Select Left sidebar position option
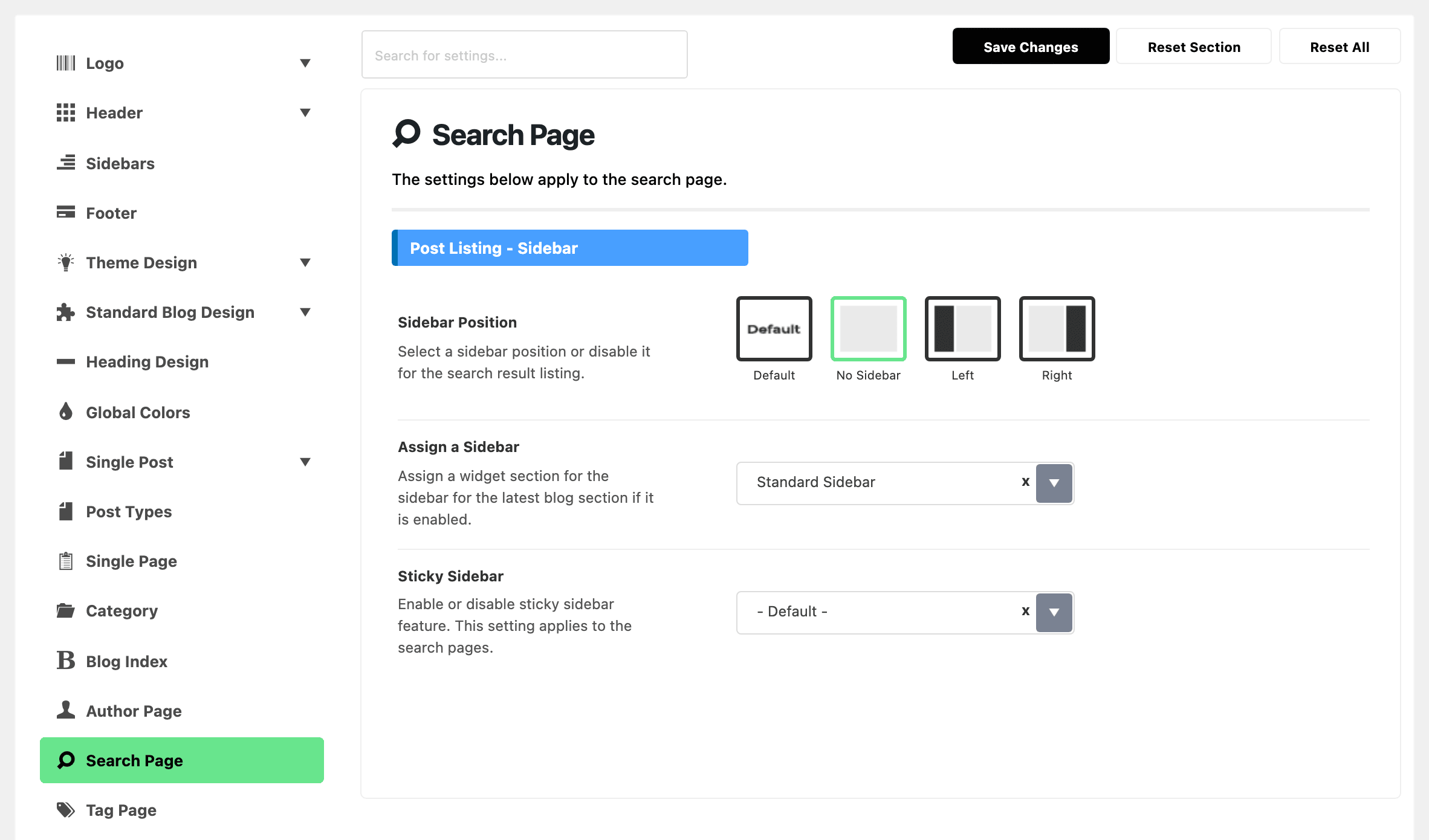The height and width of the screenshot is (840, 1429). pyautogui.click(x=962, y=329)
